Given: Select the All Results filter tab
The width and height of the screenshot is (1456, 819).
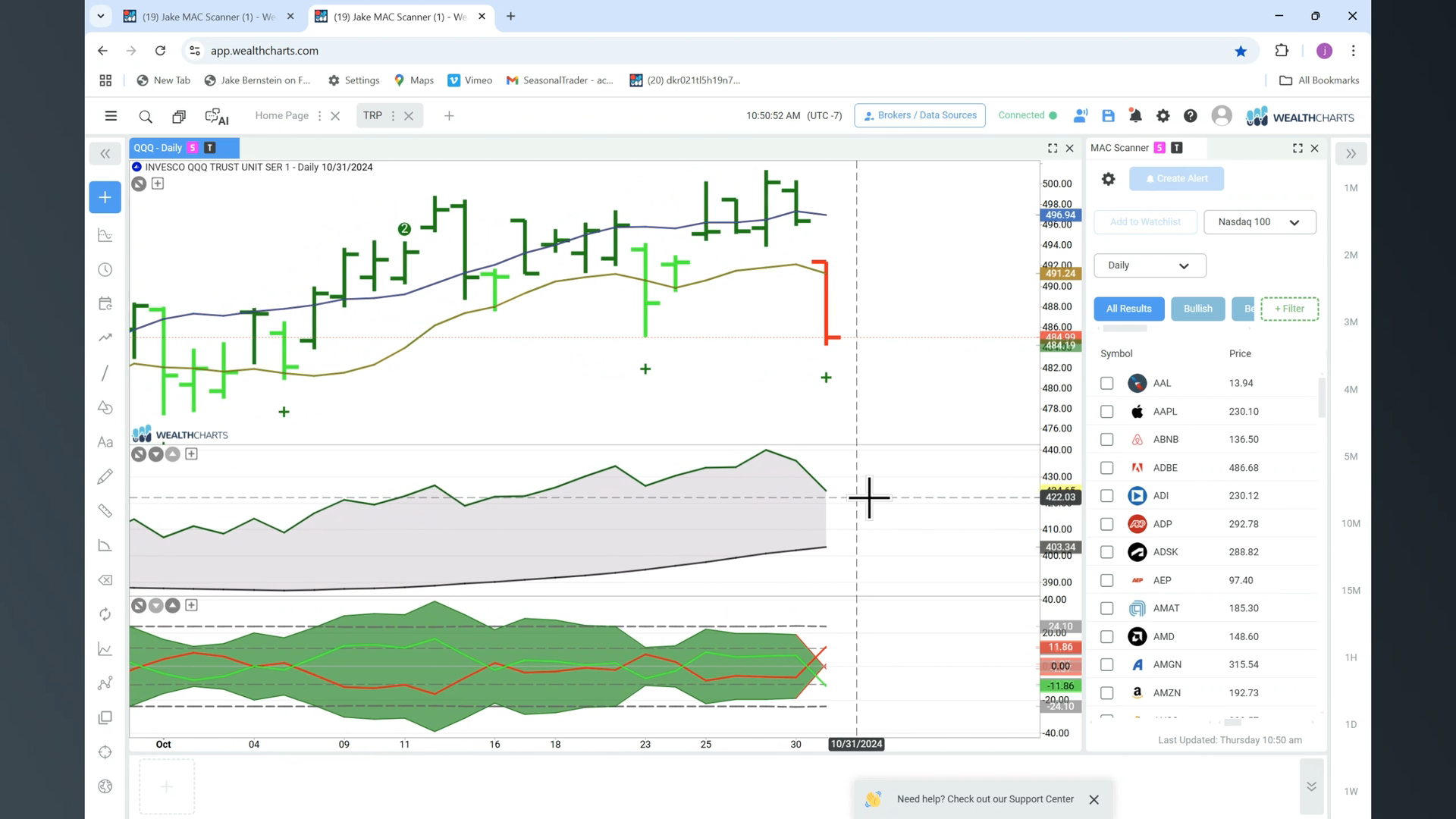Looking at the screenshot, I should click(x=1128, y=309).
